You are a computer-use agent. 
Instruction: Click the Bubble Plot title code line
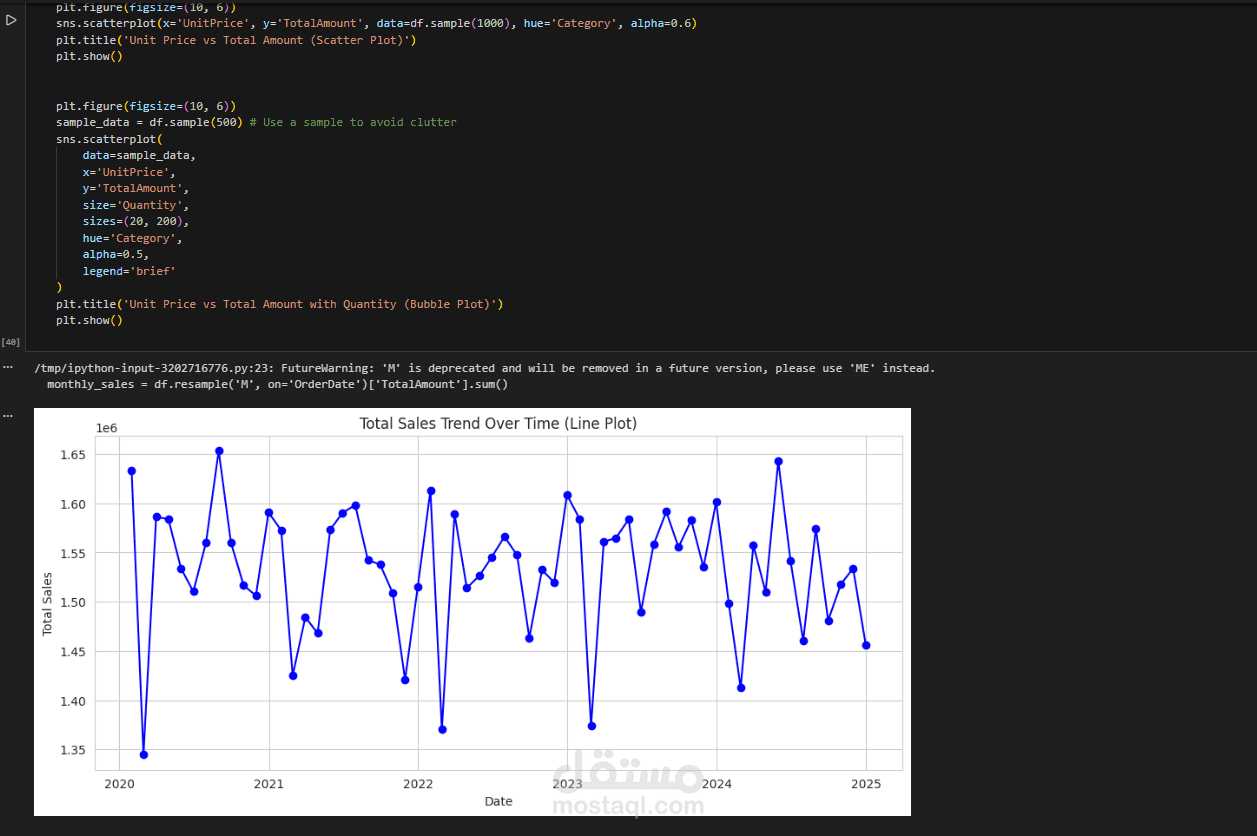tap(280, 304)
